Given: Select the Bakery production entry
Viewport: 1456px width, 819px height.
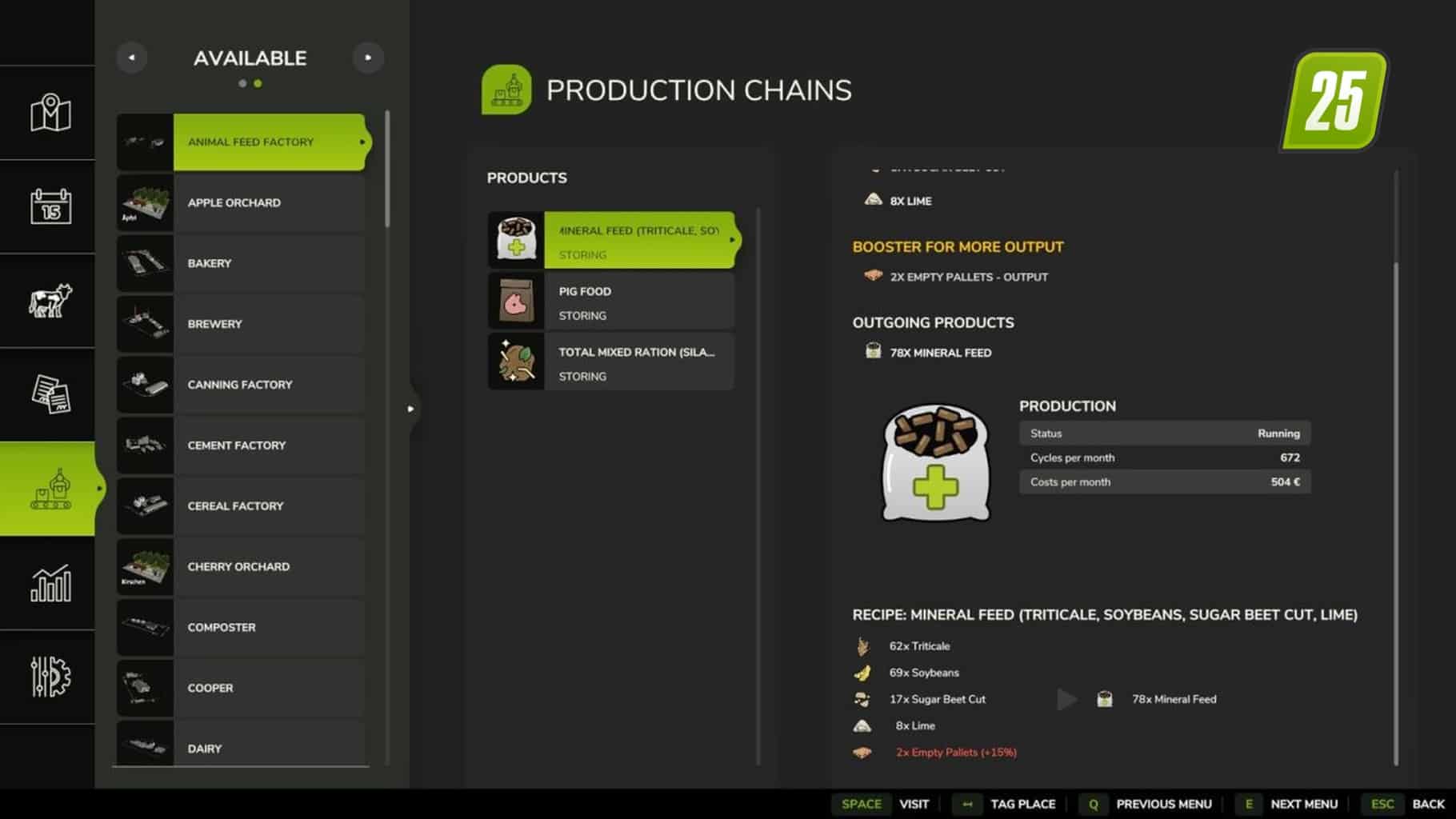Looking at the screenshot, I should point(241,264).
